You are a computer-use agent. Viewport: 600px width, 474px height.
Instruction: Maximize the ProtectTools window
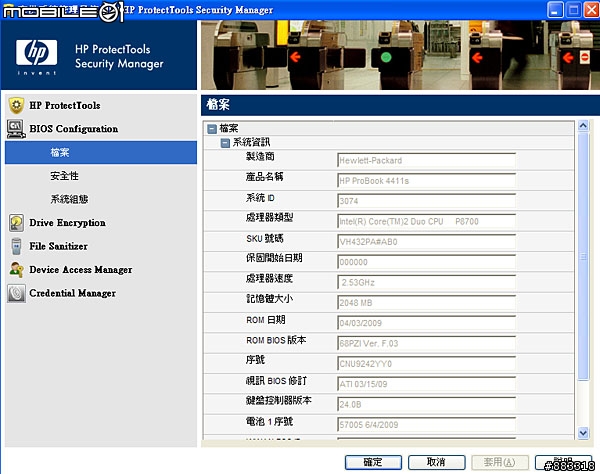(573, 10)
